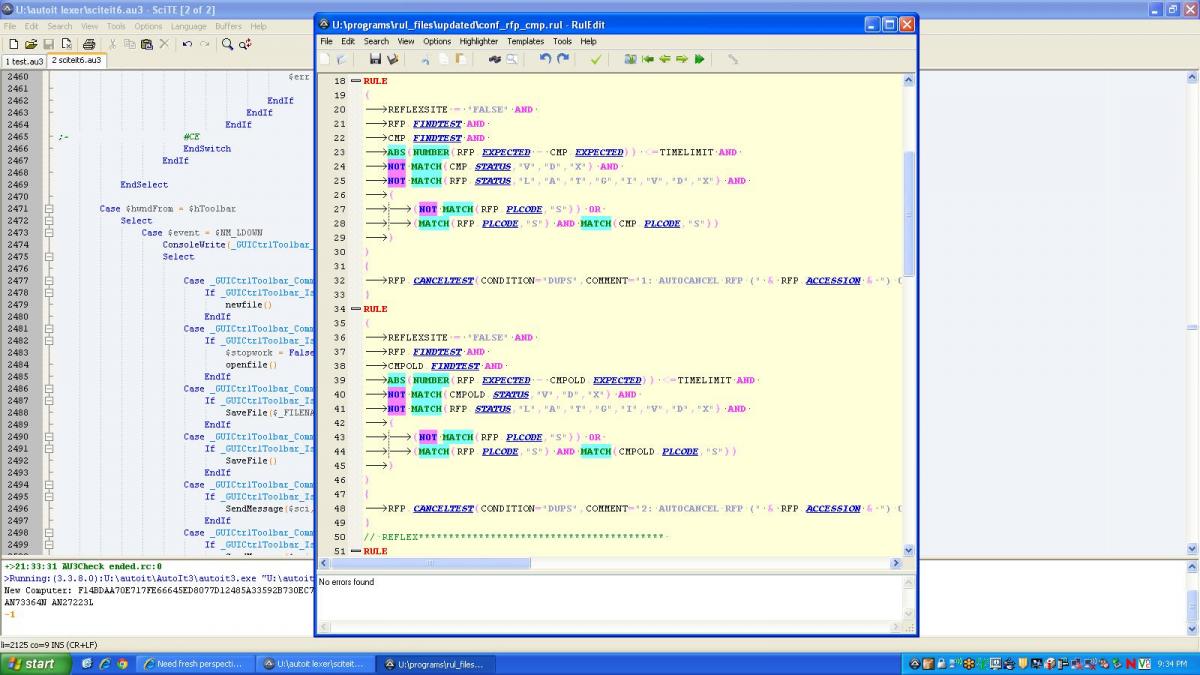
Task: Open the Templates menu in RulEdit
Action: tap(525, 41)
